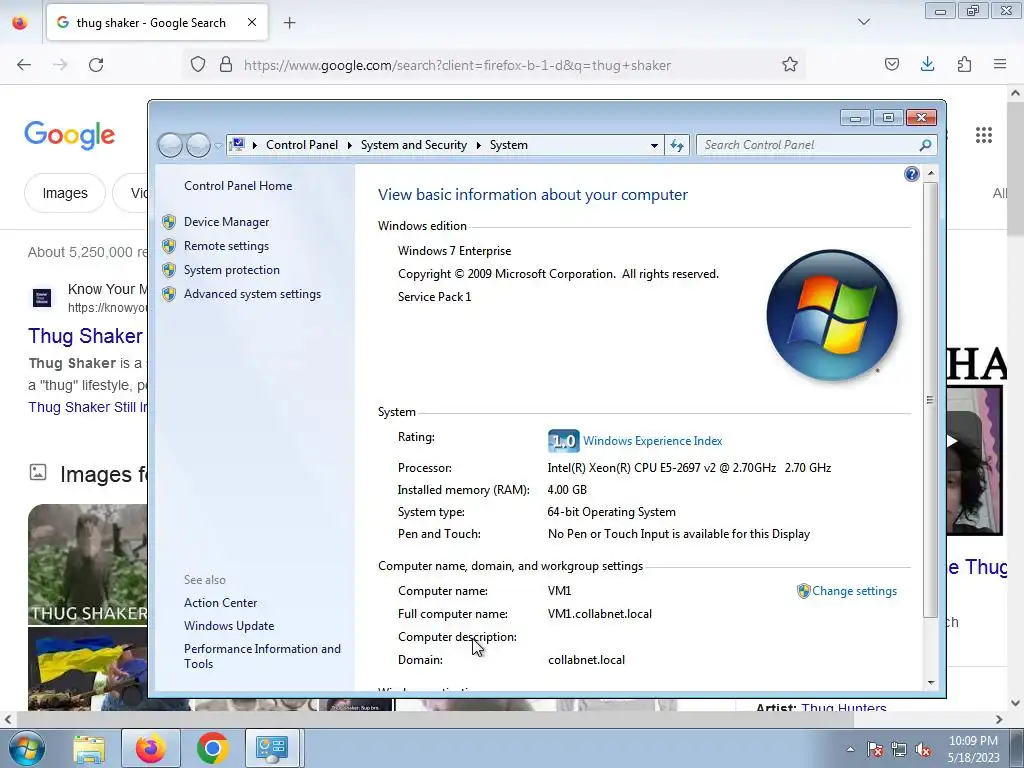Open Windows Start menu orb
Viewport: 1024px width, 768px height.
(x=27, y=748)
